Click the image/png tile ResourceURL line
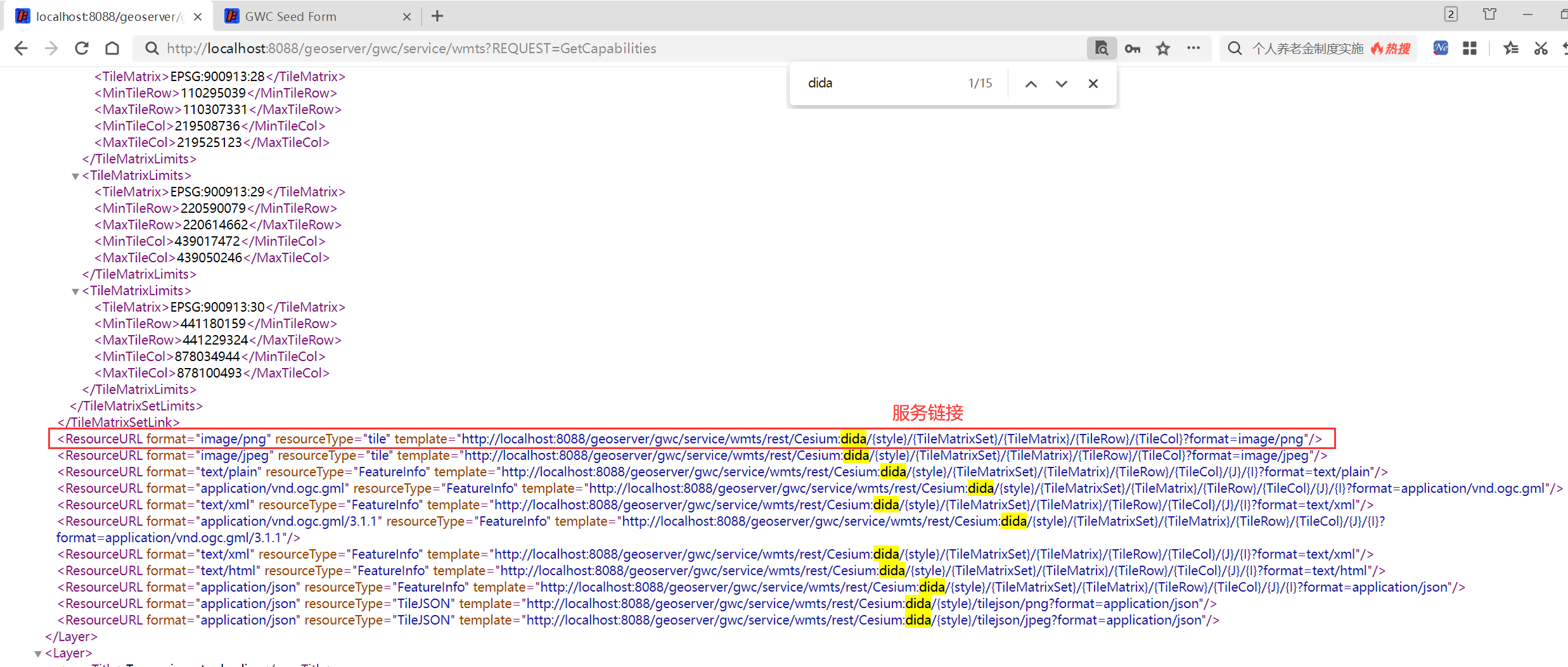This screenshot has height=667, width=1568. tap(690, 439)
